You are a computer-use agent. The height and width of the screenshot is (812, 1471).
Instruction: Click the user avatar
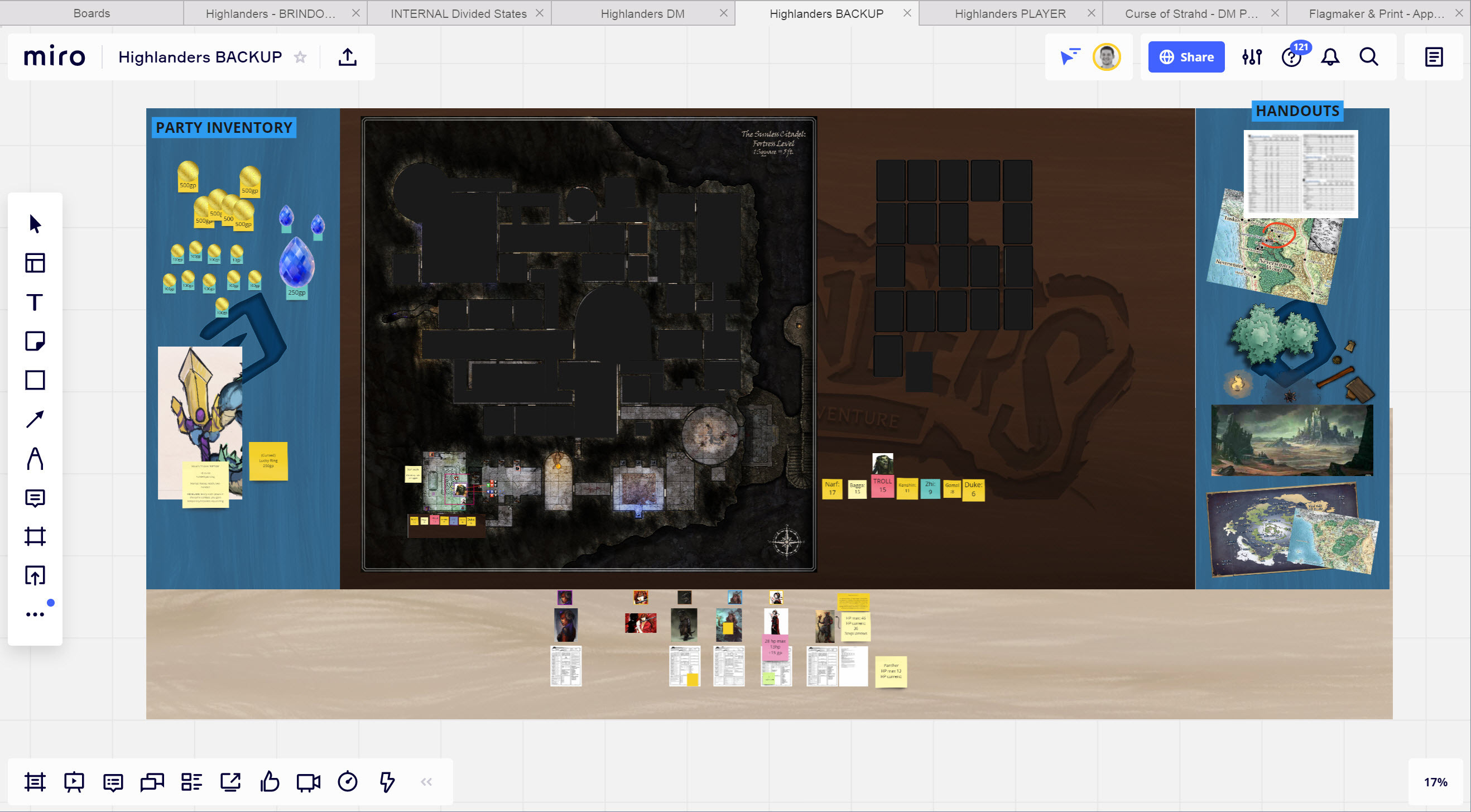tap(1106, 56)
